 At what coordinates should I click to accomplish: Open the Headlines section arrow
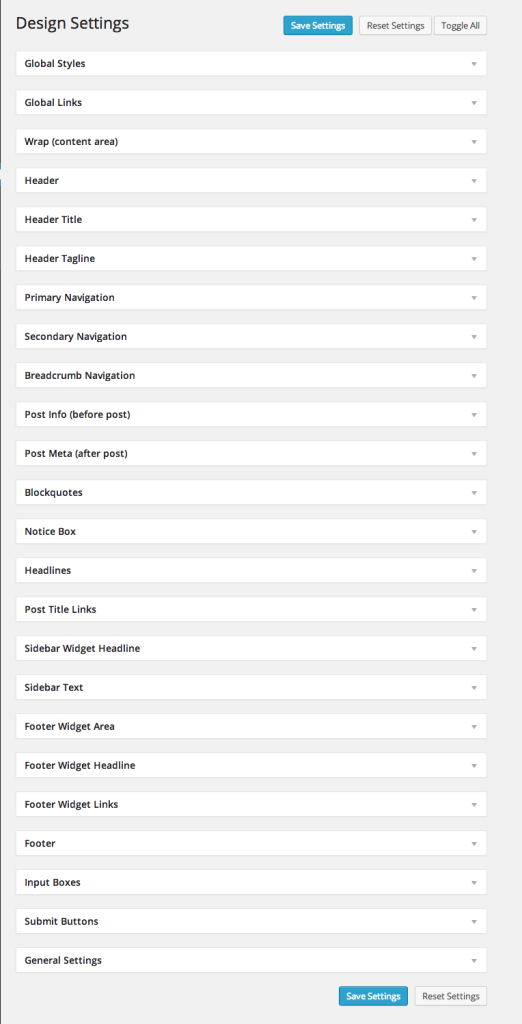474,571
